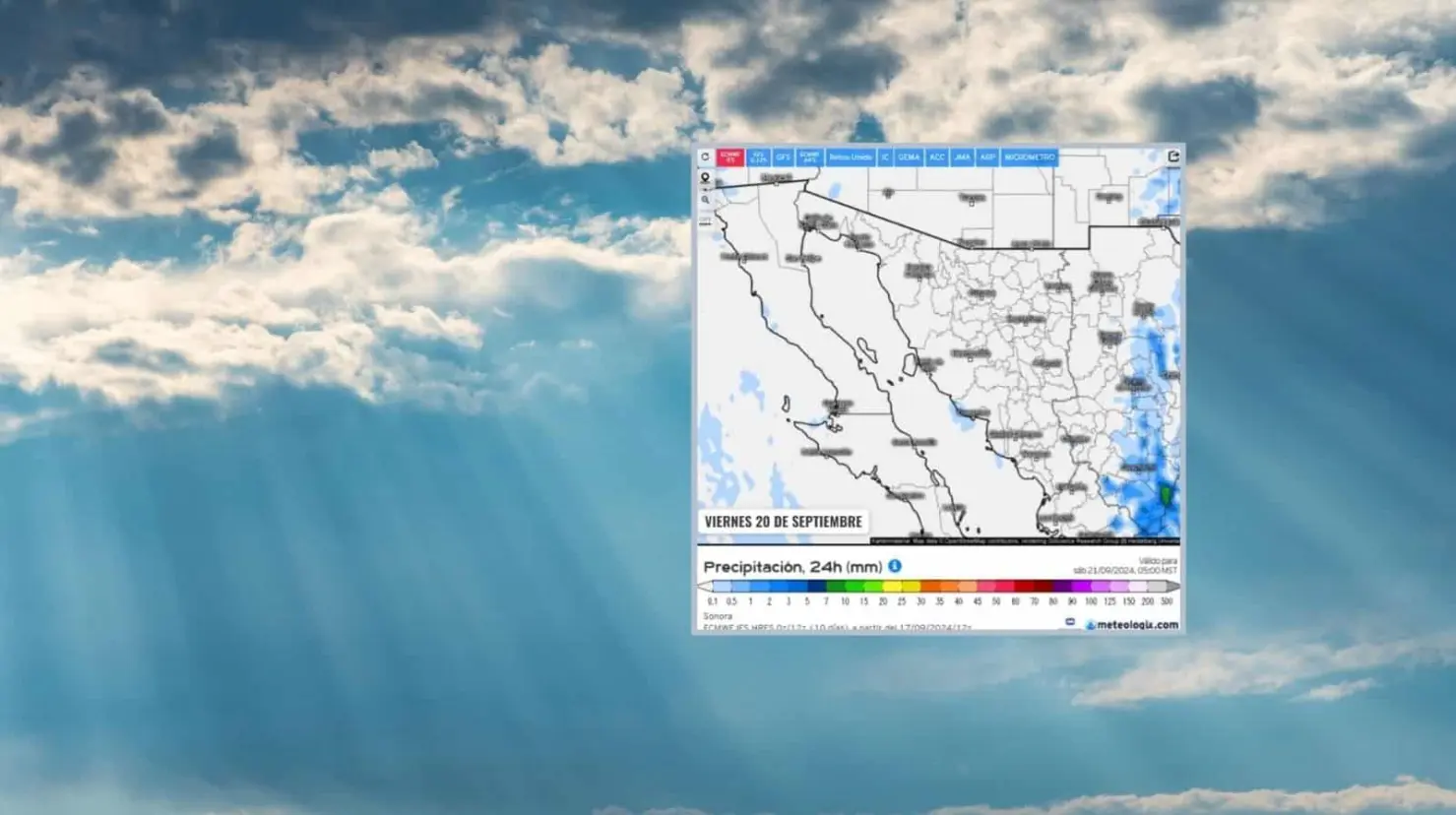Select the ARP model tab

(987, 157)
